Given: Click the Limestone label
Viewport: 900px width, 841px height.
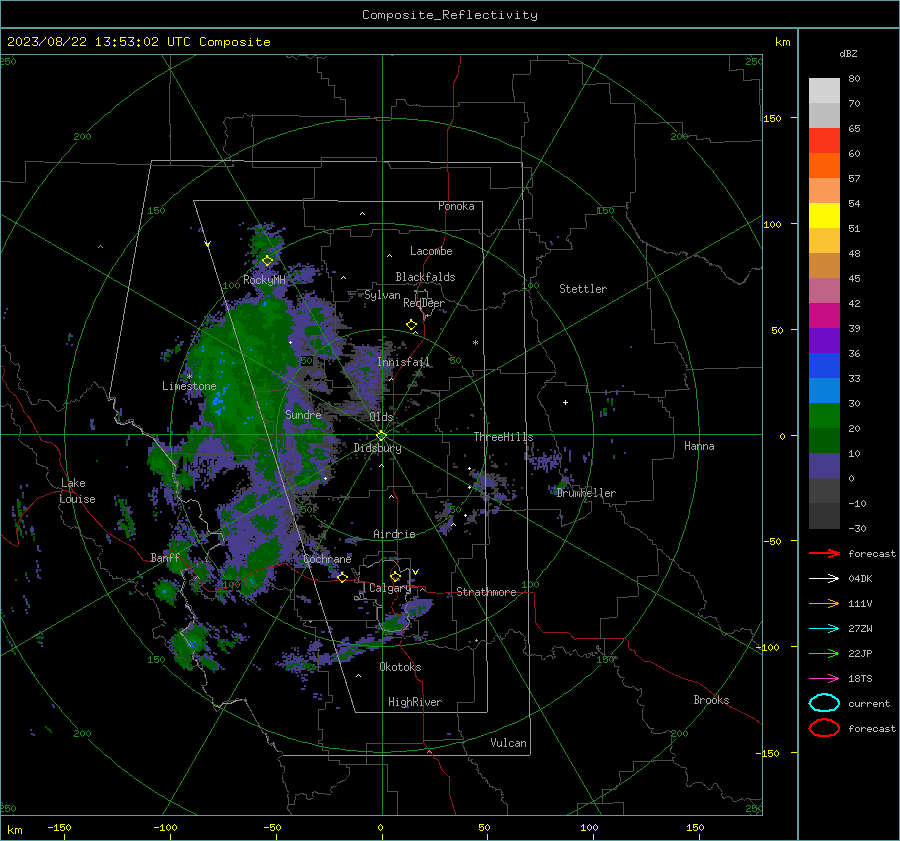Looking at the screenshot, I should (189, 386).
